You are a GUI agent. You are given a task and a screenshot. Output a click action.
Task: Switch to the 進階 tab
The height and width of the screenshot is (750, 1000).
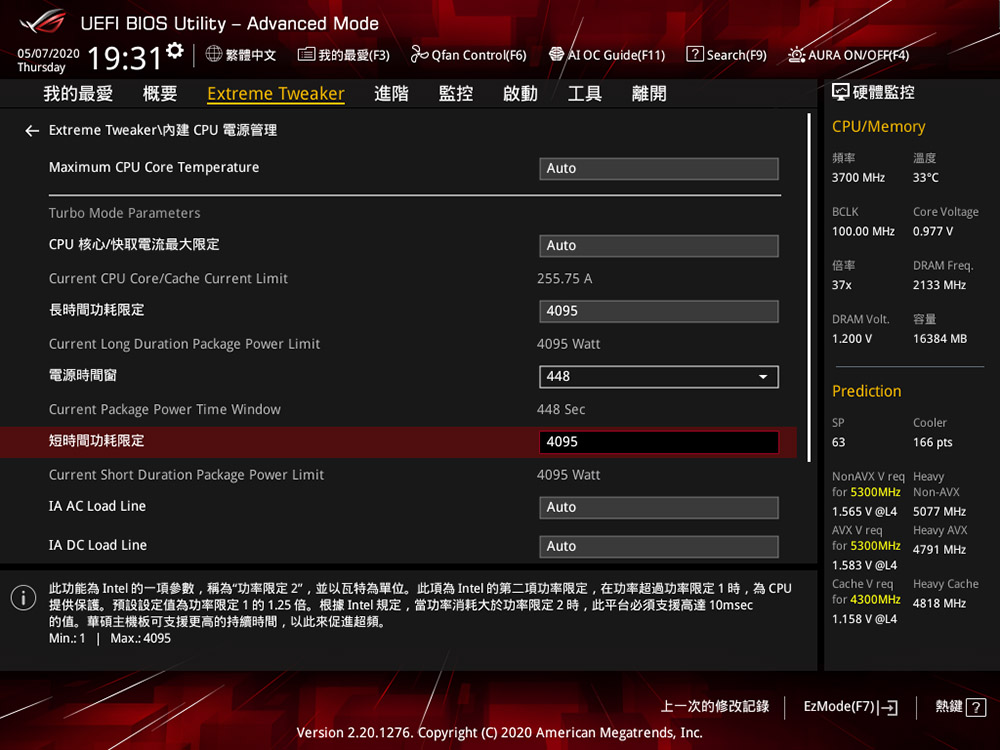pos(391,94)
